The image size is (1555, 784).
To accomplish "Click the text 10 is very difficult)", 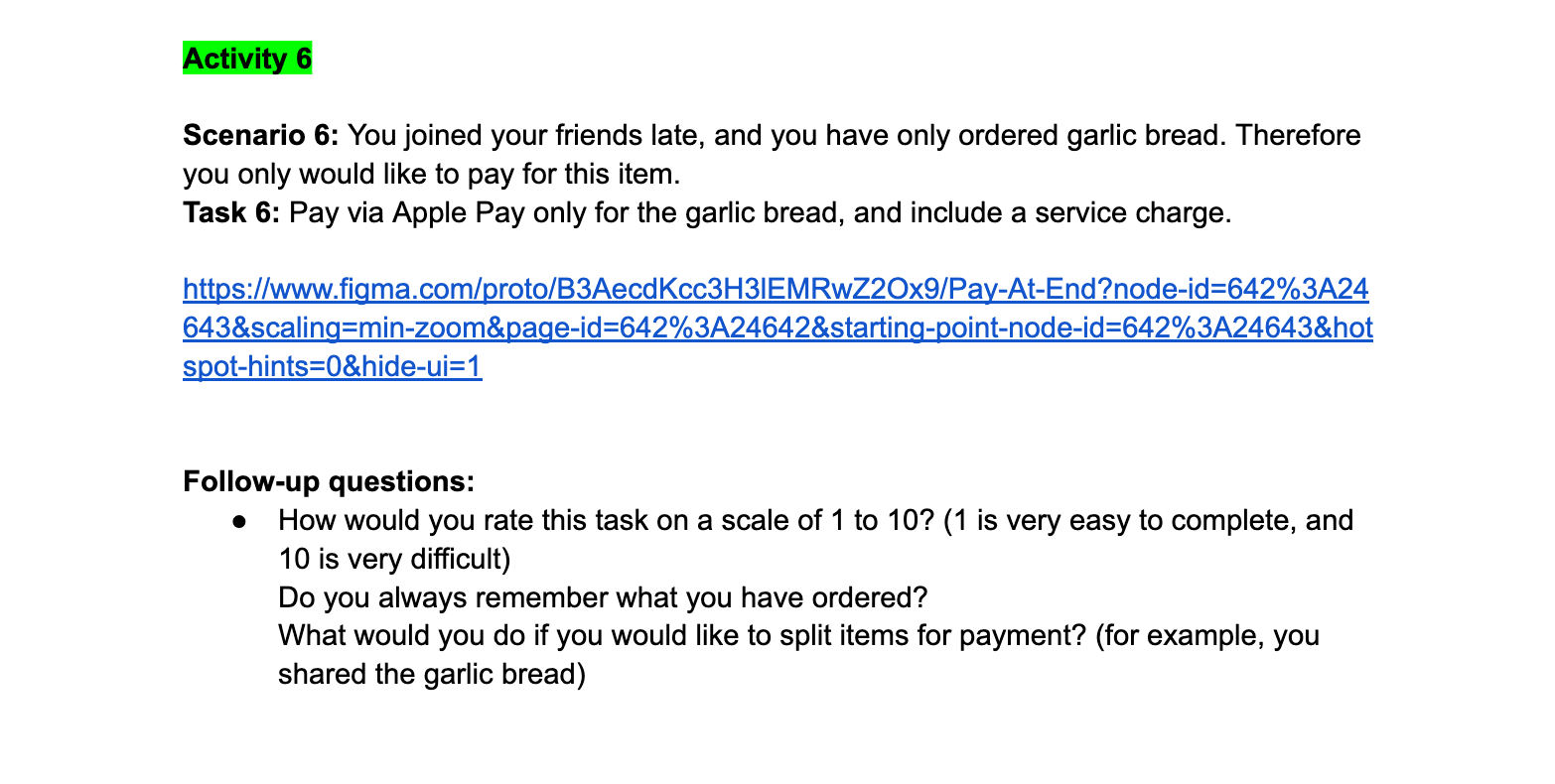I will click(394, 560).
